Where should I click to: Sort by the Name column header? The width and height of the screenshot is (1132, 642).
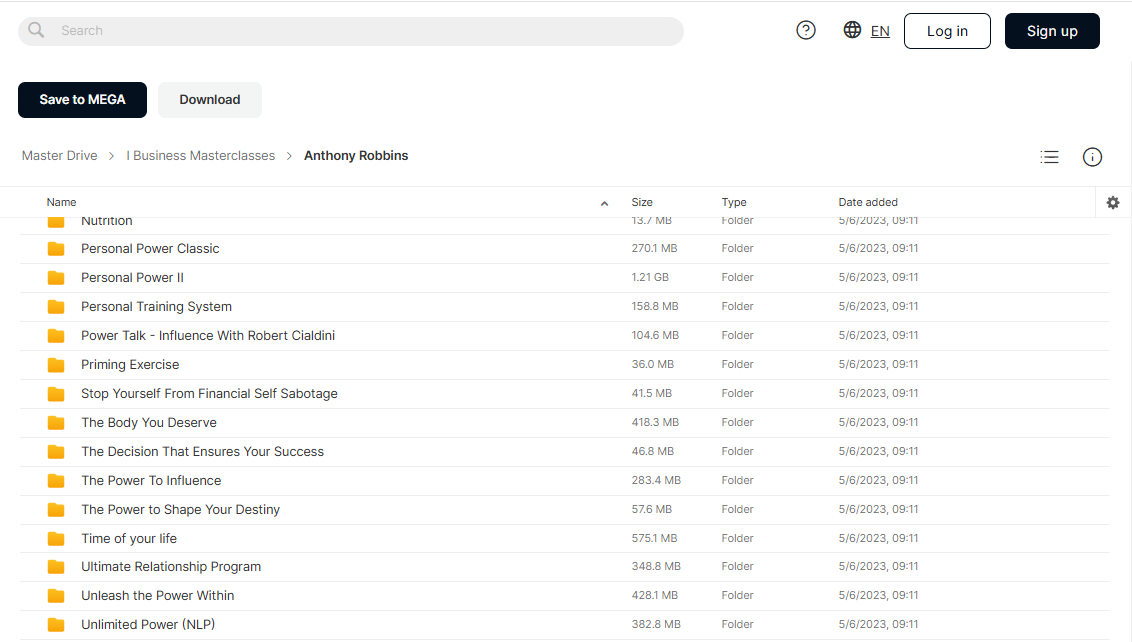point(61,202)
